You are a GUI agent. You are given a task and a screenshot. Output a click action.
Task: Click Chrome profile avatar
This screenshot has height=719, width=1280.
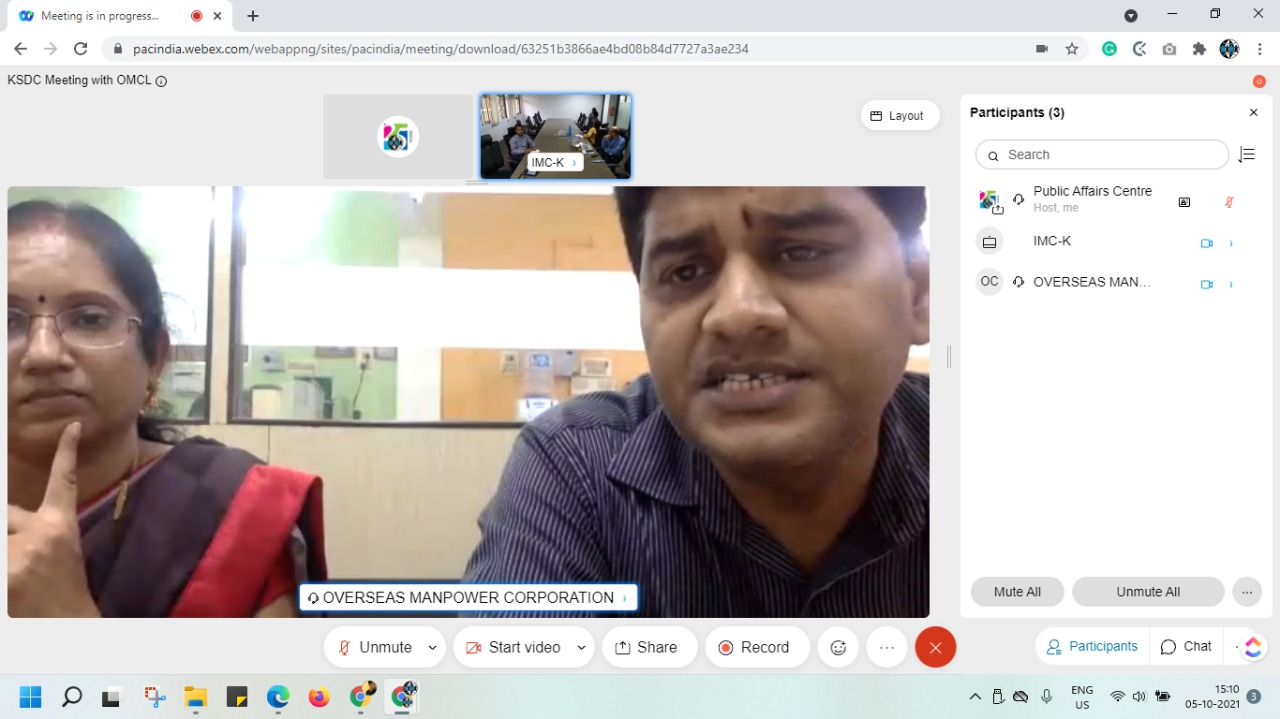click(1229, 49)
